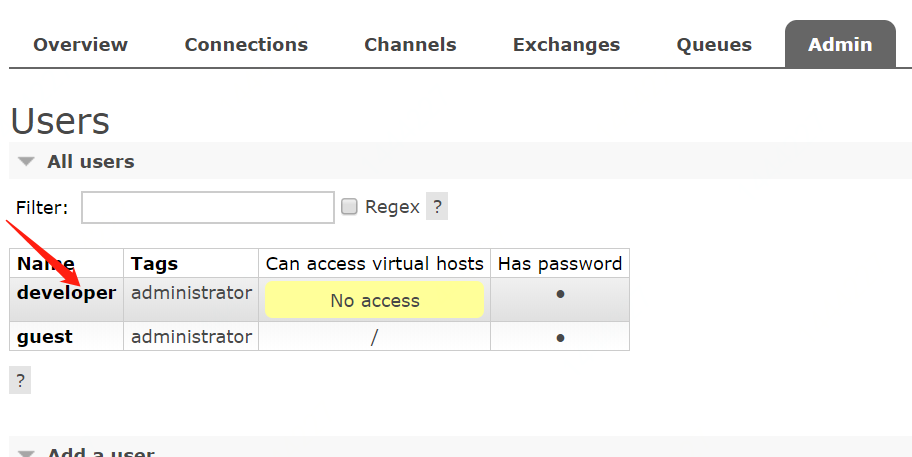Collapse the All users section
This screenshot has height=457, width=912.
(x=90, y=161)
